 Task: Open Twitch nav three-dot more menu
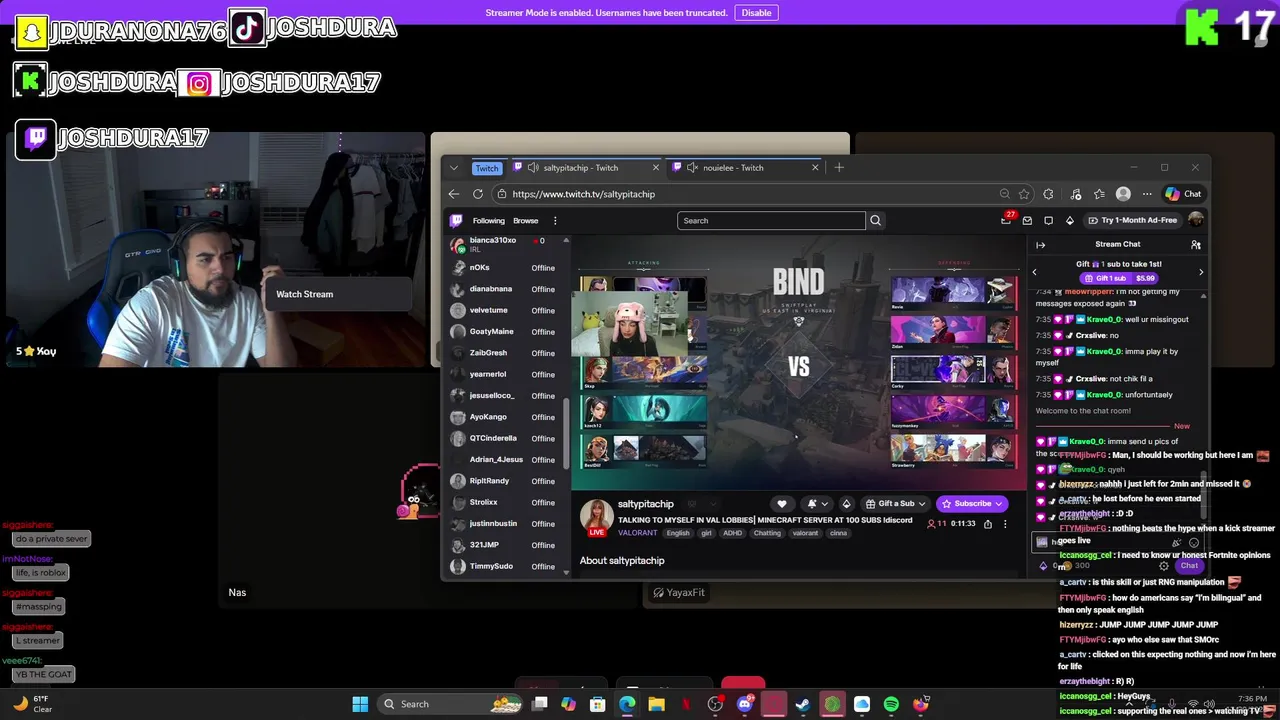pyautogui.click(x=555, y=221)
